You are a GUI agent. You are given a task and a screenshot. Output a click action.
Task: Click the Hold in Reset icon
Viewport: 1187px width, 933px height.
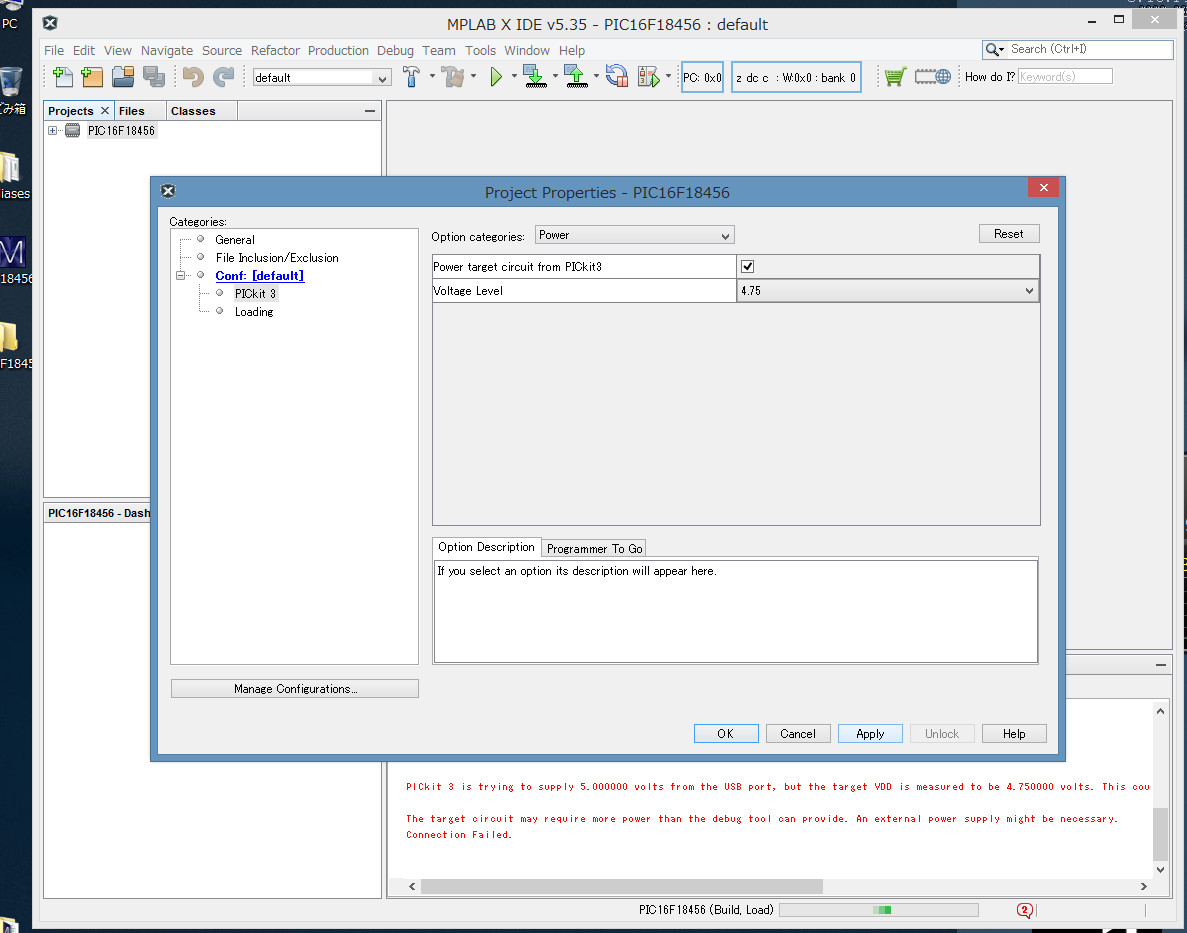617,76
